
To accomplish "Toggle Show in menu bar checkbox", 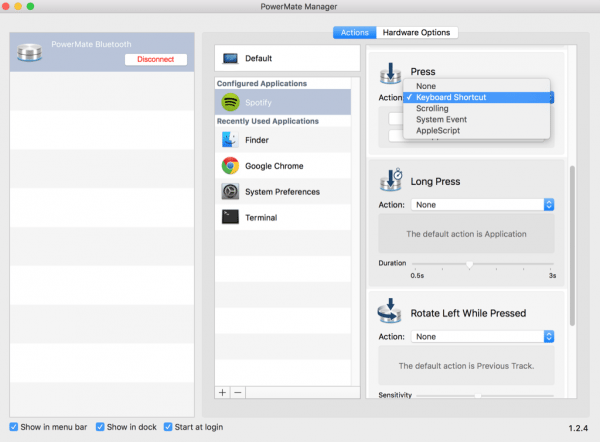I will click(x=14, y=427).
